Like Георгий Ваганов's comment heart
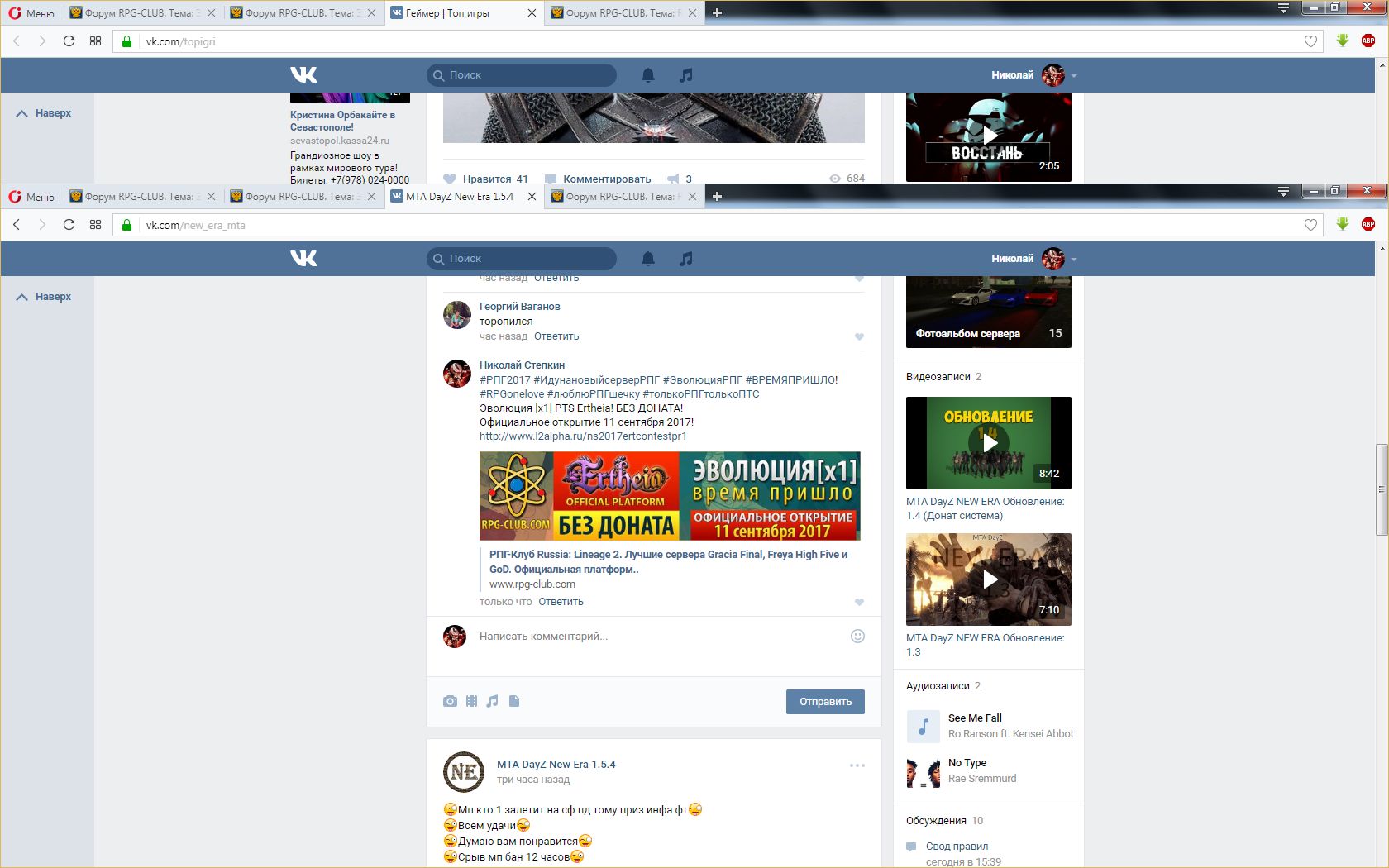 coord(859,336)
